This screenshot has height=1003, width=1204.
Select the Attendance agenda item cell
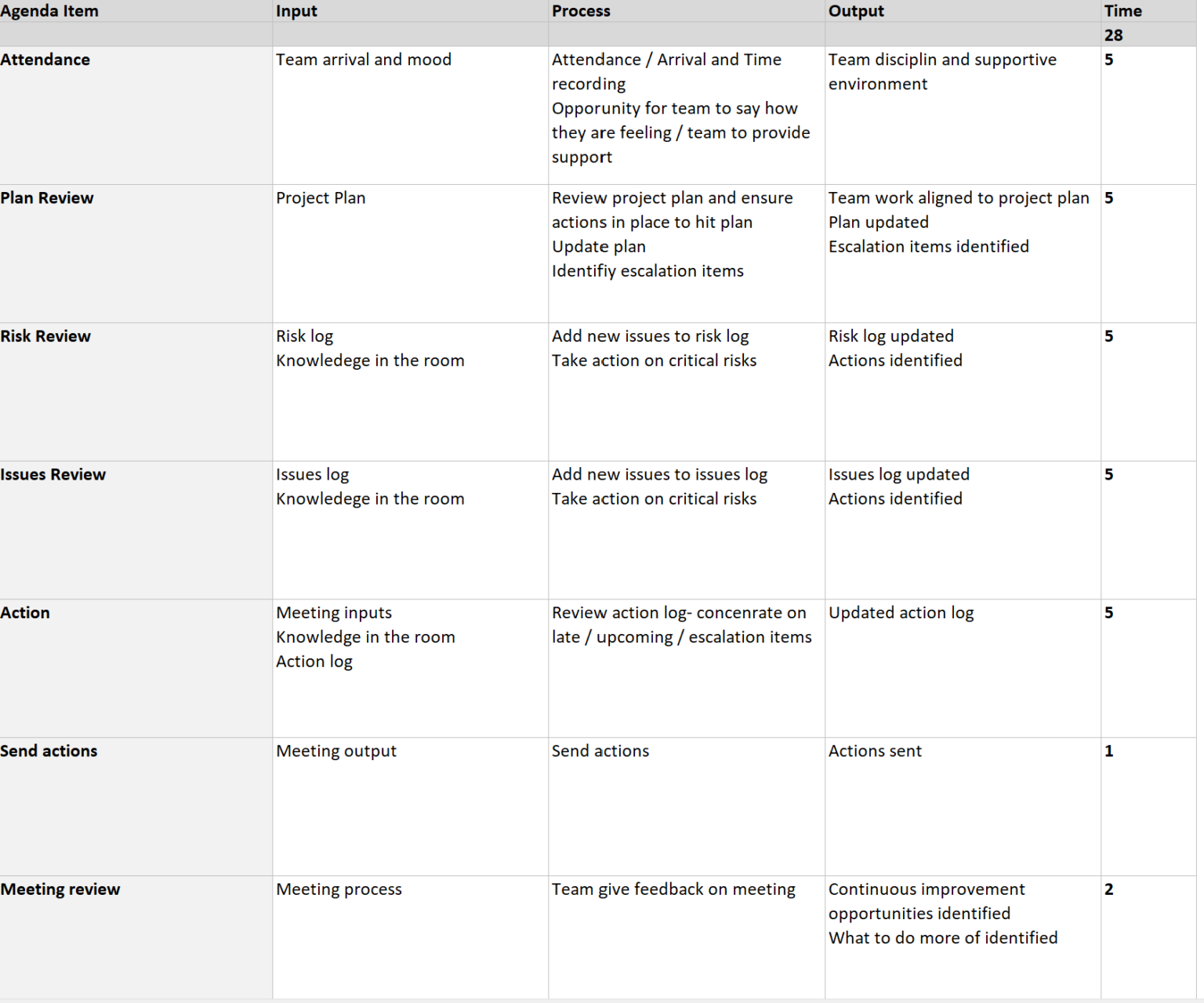pos(45,60)
